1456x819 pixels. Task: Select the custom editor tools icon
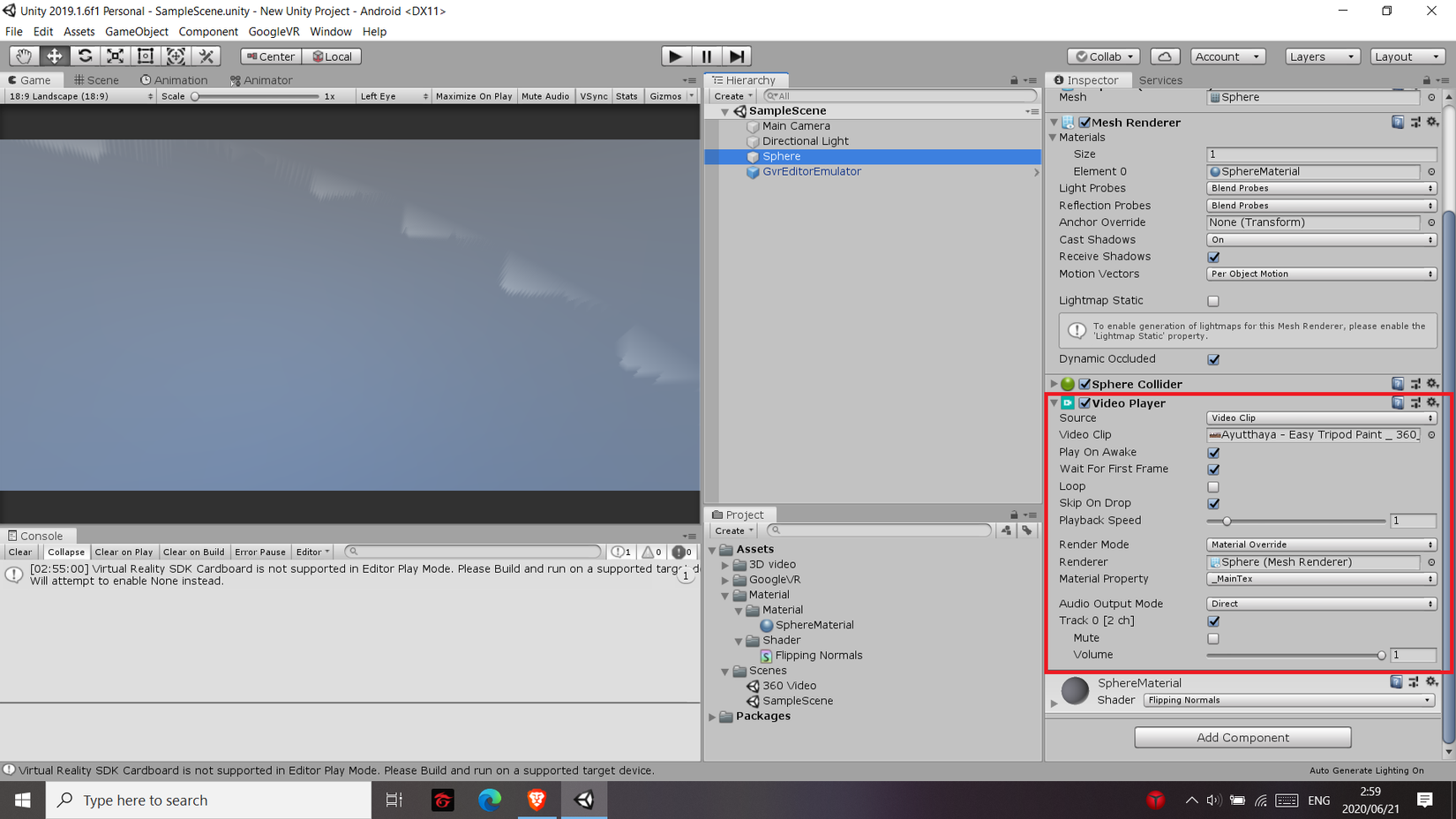(x=206, y=56)
